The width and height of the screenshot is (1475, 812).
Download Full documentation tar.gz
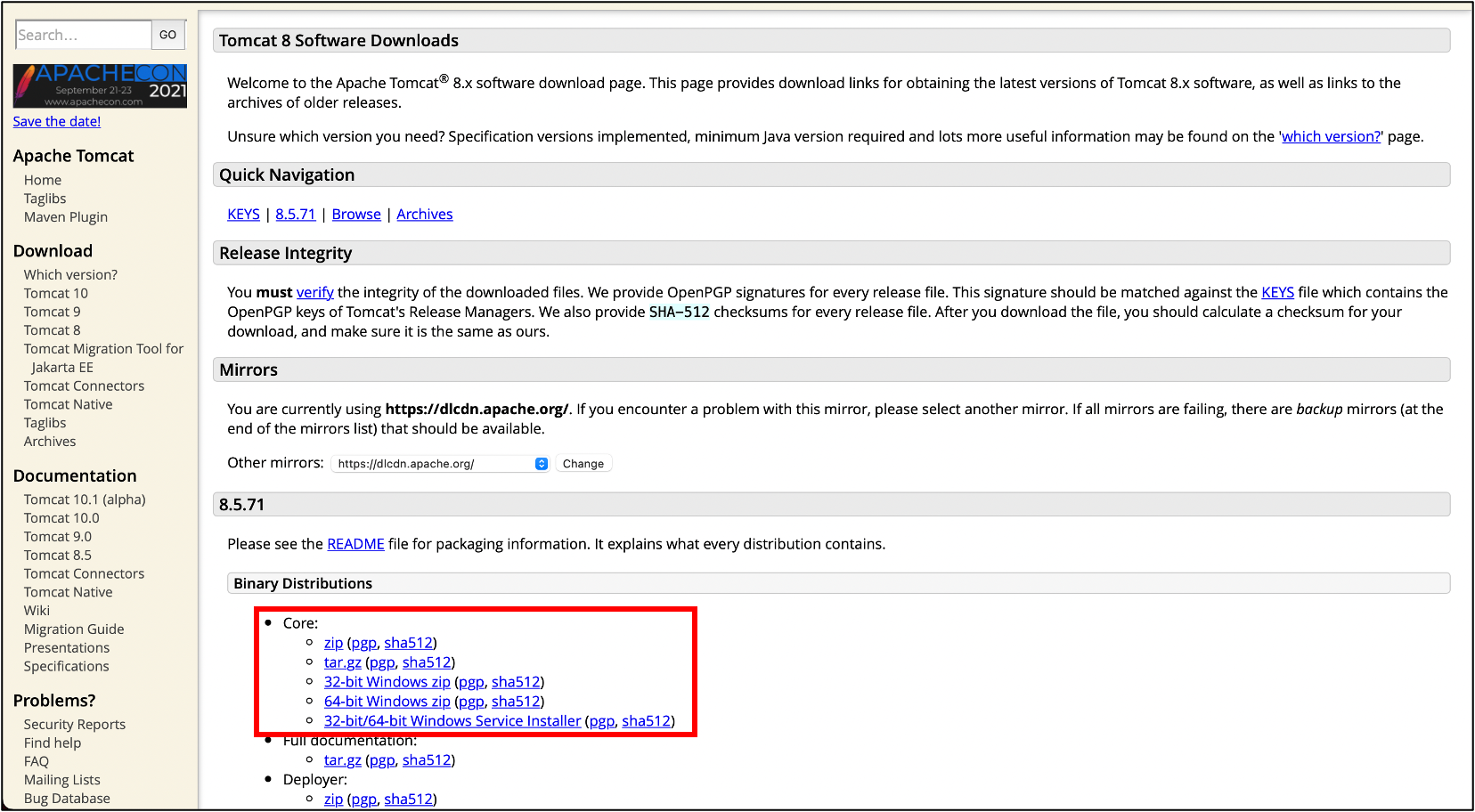tap(343, 760)
